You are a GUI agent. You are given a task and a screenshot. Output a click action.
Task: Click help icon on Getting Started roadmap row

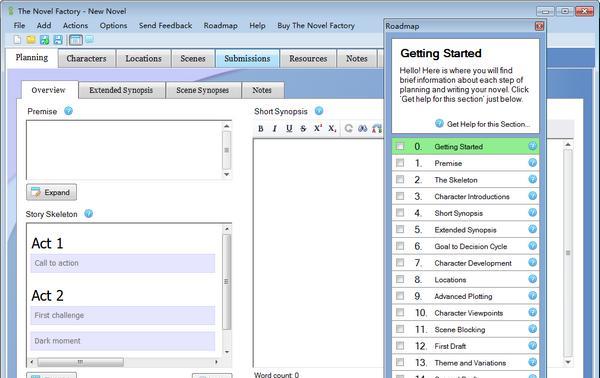[x=532, y=146]
